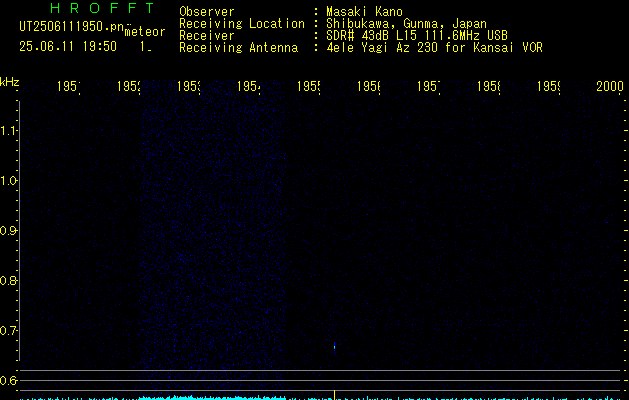Click the 1.1 kHz axis value
Screen dimensions: 629x400
[8, 130]
